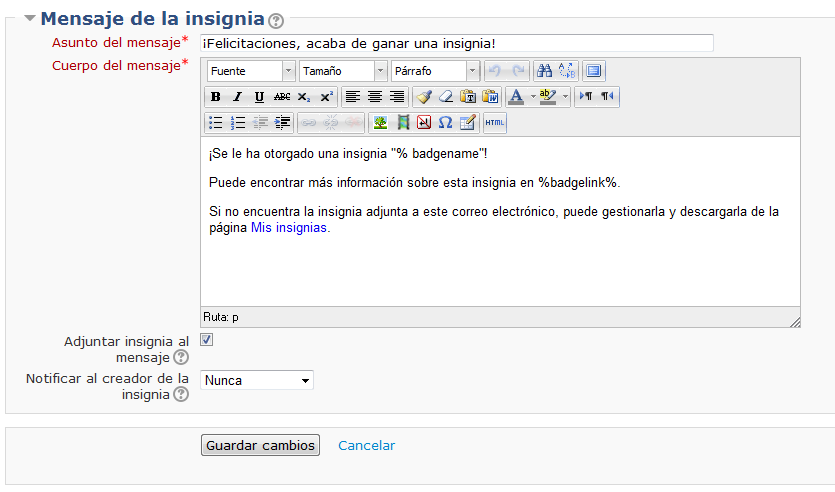The width and height of the screenshot is (835, 492).
Task: Uncheck Adjuntar insignia al mensaje checkbox
Action: click(x=207, y=340)
